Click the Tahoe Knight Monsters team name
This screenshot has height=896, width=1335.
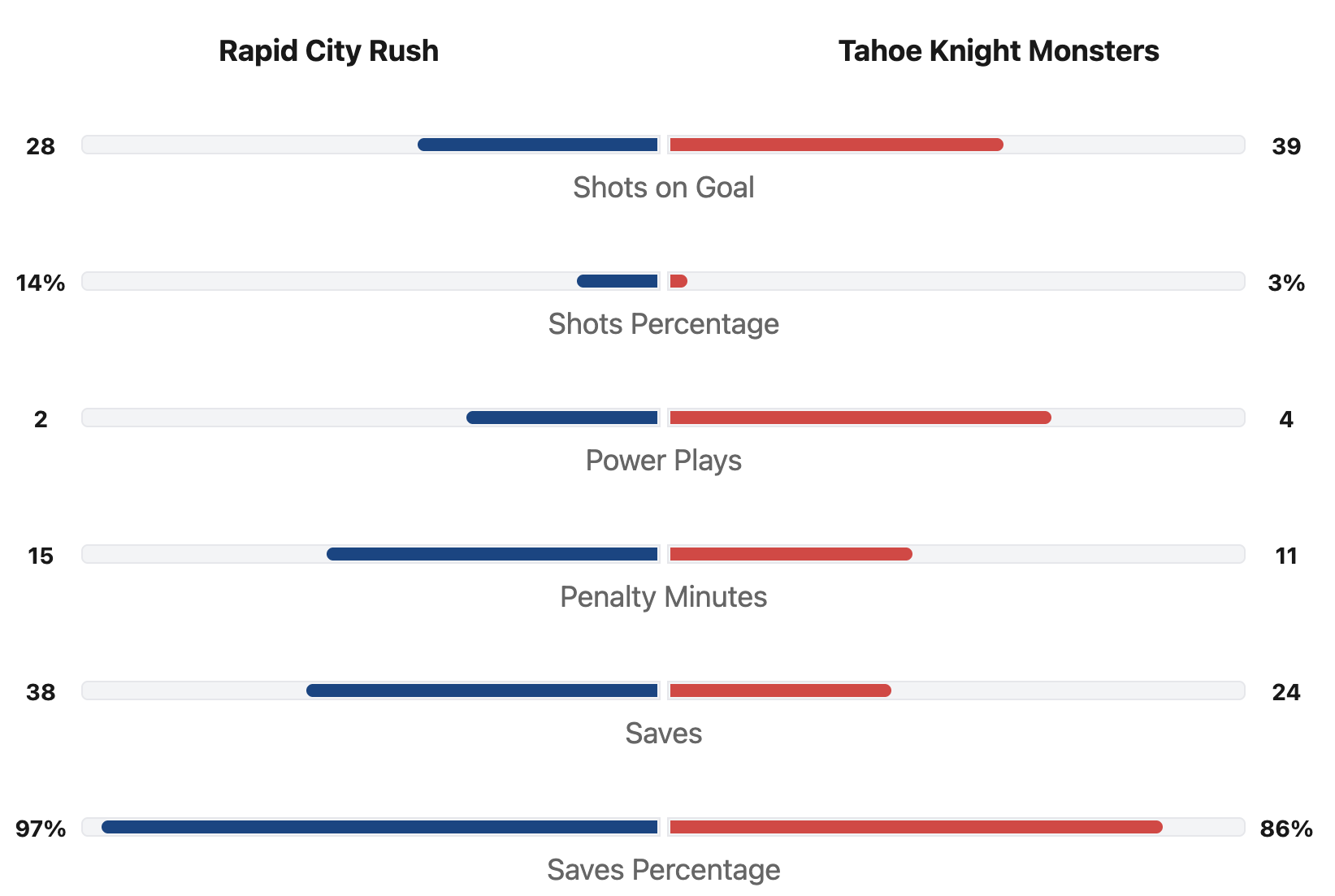tap(998, 51)
